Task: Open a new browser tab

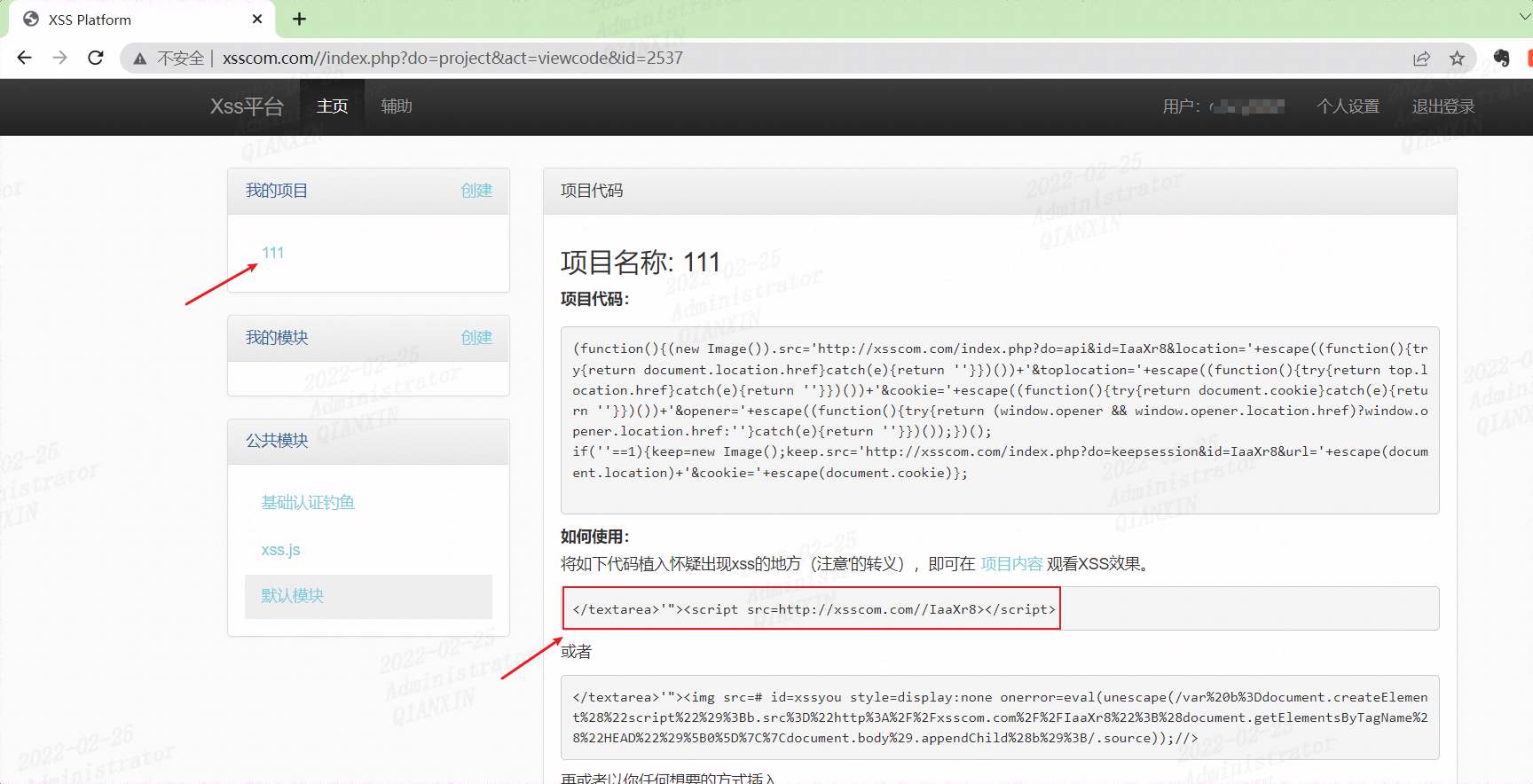Action: pyautogui.click(x=300, y=19)
